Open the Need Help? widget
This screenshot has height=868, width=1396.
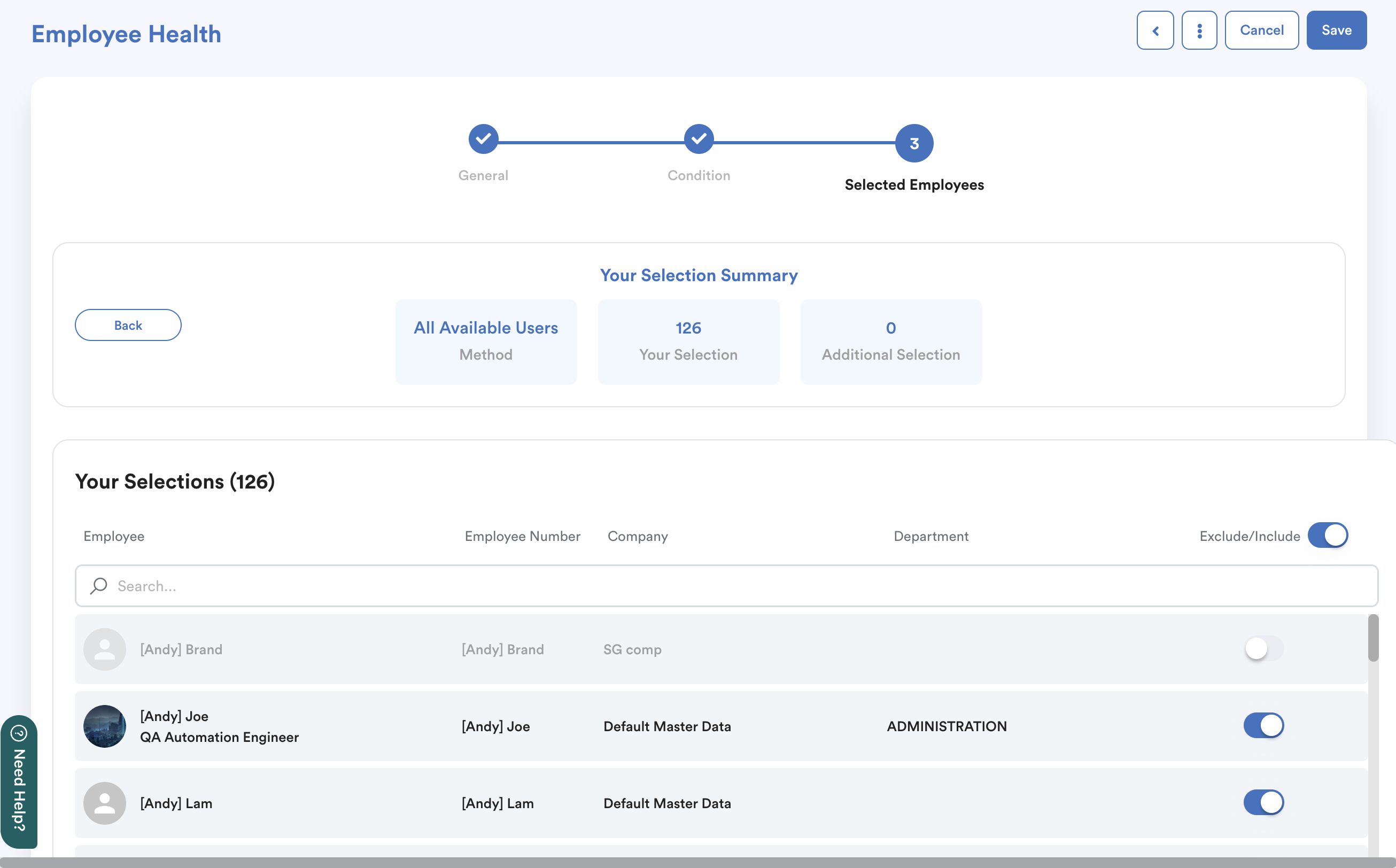coord(19,782)
